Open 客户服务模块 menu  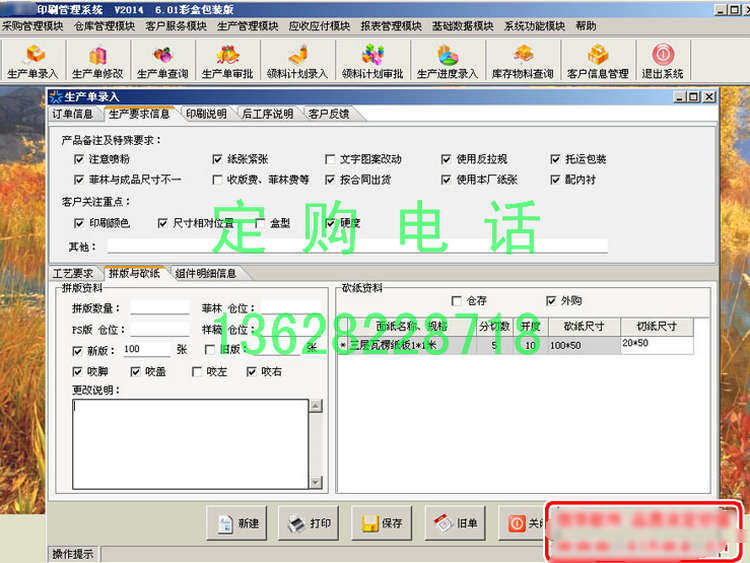pos(176,26)
